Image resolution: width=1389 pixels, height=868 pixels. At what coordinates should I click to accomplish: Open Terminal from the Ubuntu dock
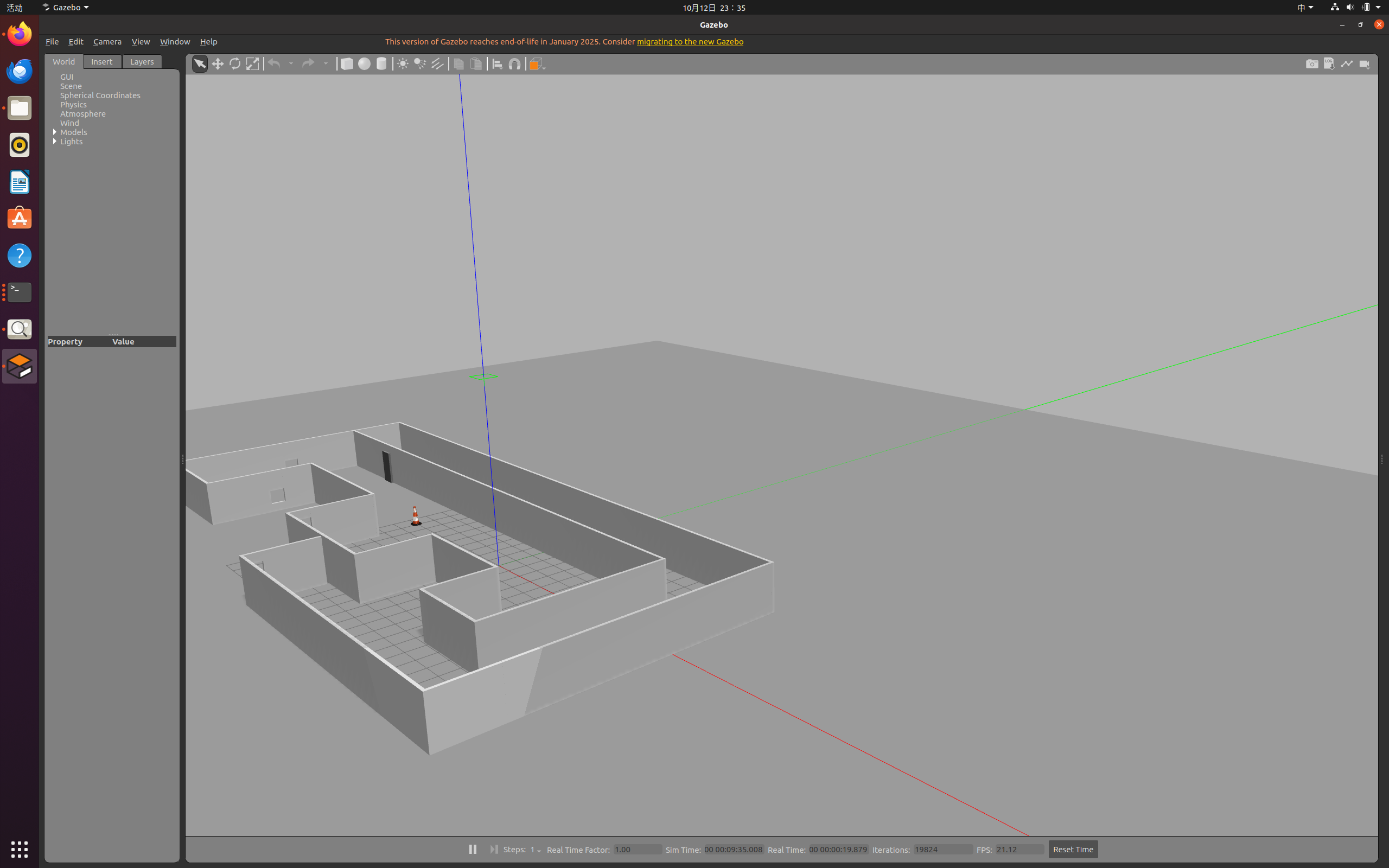[20, 292]
